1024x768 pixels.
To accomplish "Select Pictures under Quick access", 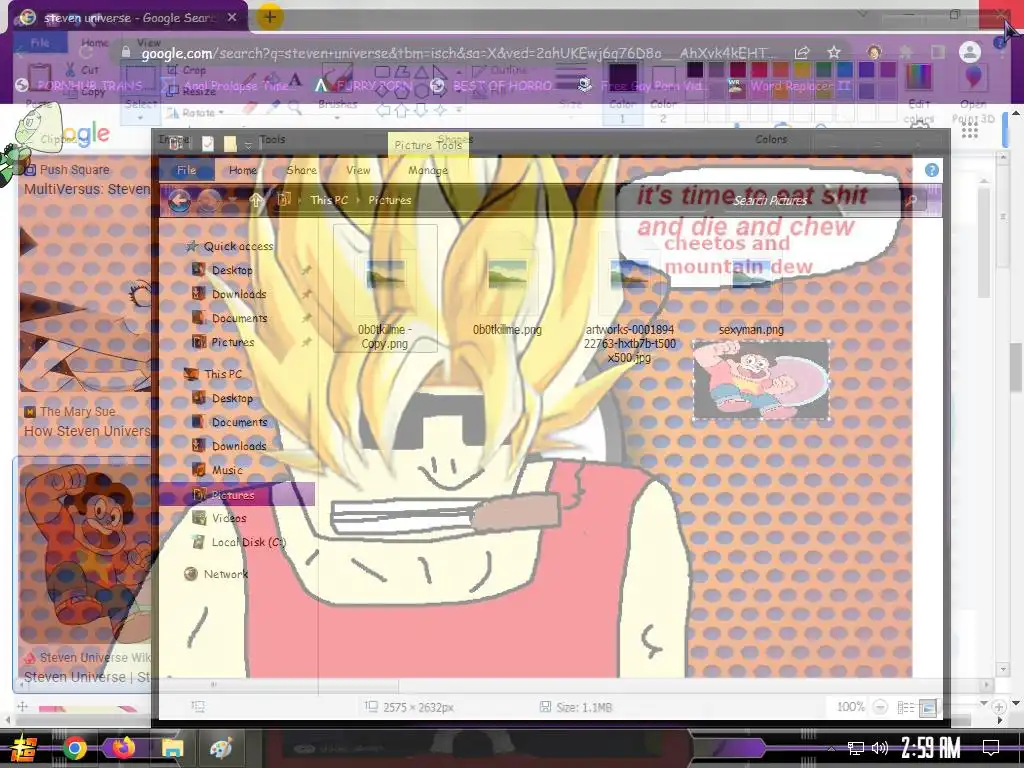I will click(223, 342).
